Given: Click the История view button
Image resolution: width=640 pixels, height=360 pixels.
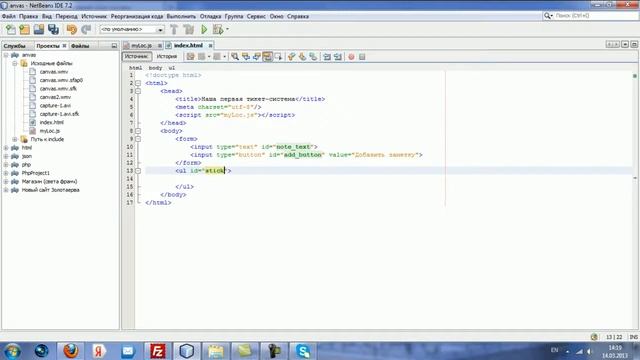Looking at the screenshot, I should click(167, 56).
